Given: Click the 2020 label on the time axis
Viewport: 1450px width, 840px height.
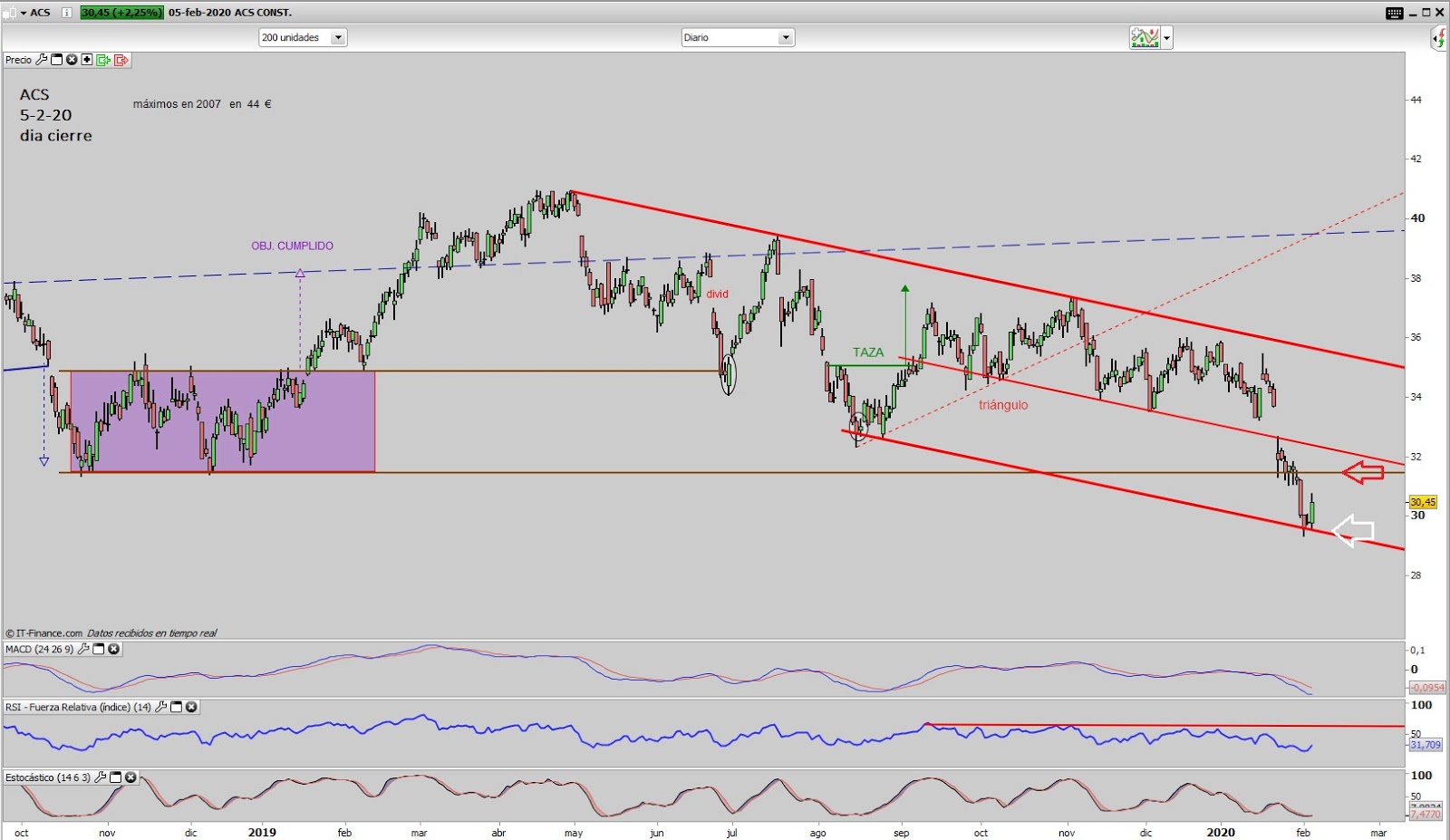Looking at the screenshot, I should point(1221,832).
